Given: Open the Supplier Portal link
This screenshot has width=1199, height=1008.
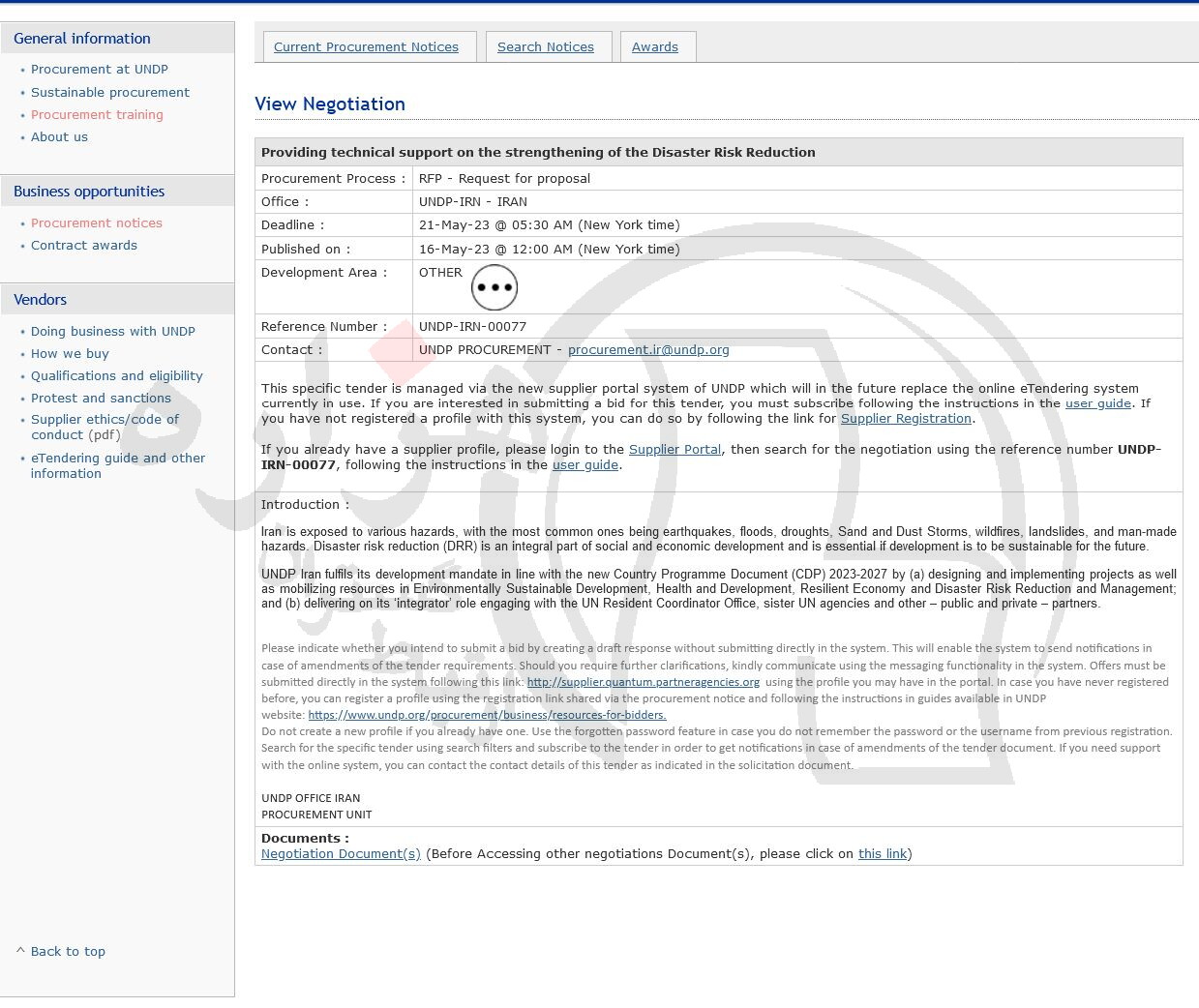Looking at the screenshot, I should click(674, 450).
